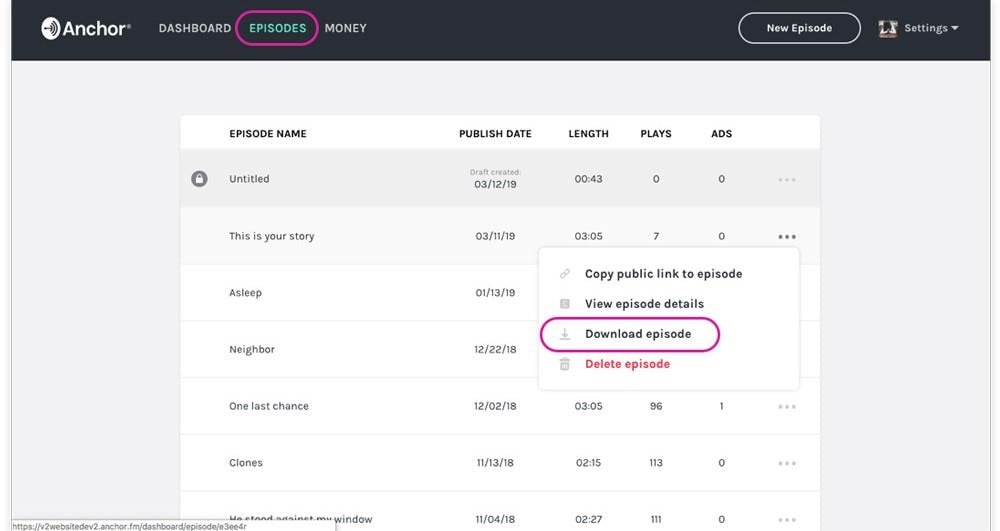Open the three-dot menu for One last chance
Viewport: 1000px width, 531px height.
787,407
